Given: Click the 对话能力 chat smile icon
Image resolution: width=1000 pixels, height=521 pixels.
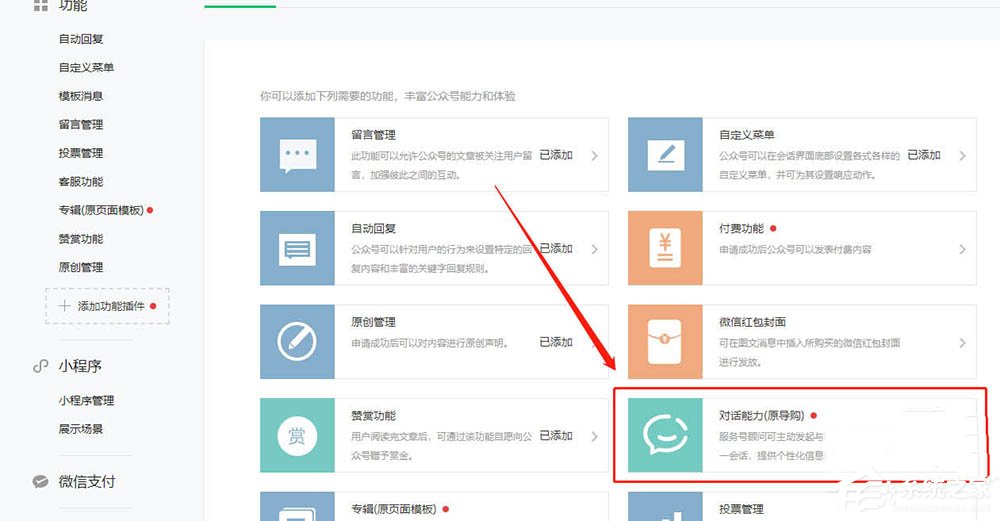Looking at the screenshot, I should [665, 435].
